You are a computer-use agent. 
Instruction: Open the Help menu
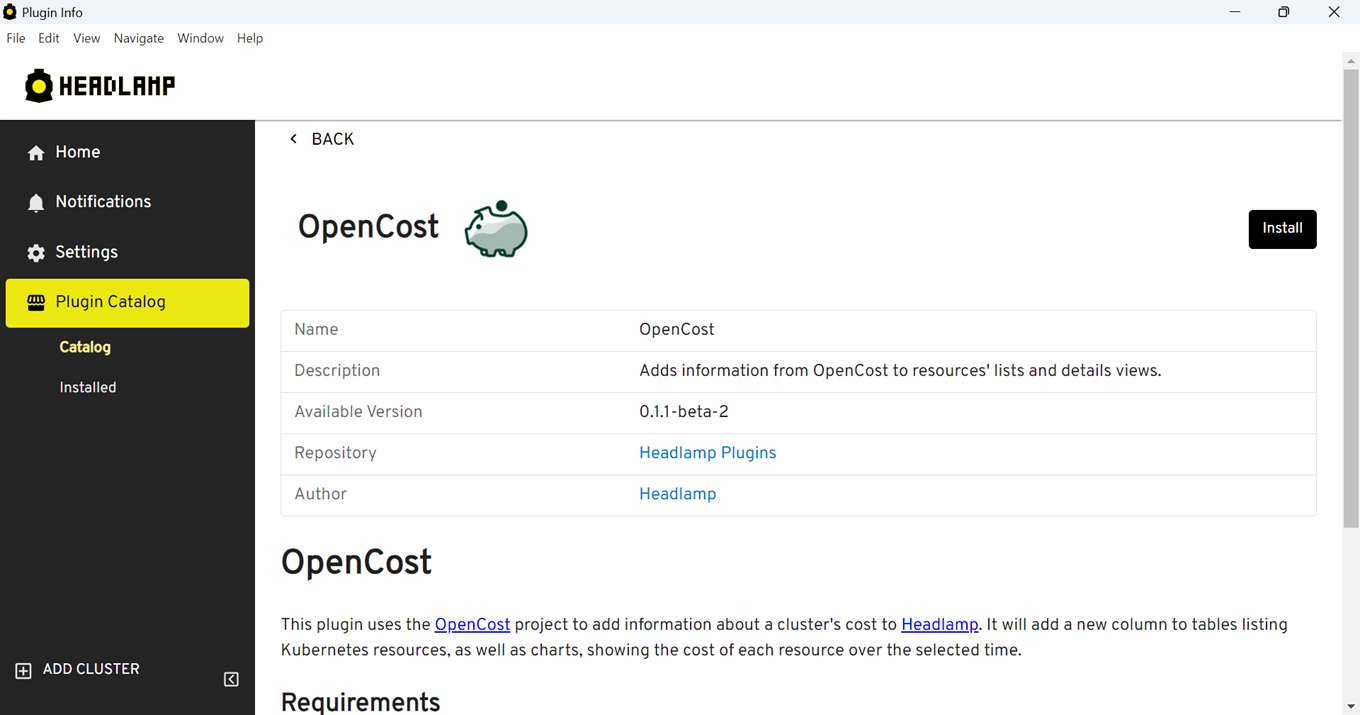point(250,38)
